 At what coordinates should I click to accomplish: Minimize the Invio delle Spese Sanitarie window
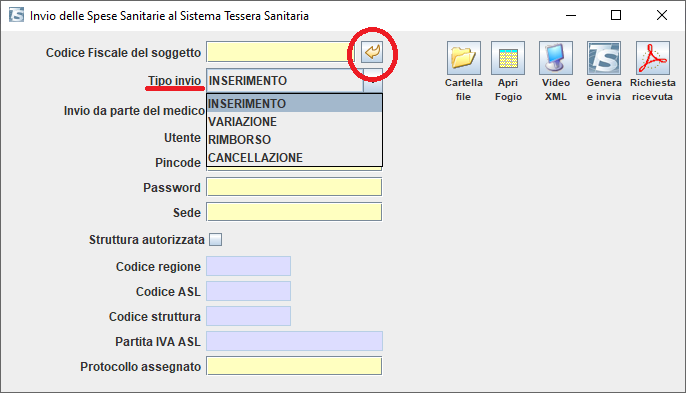click(x=570, y=15)
